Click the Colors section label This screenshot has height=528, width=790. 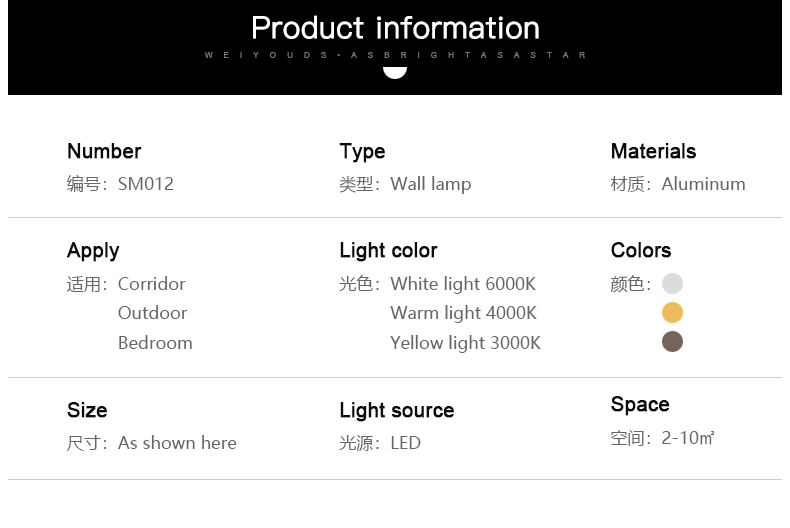pyautogui.click(x=641, y=250)
